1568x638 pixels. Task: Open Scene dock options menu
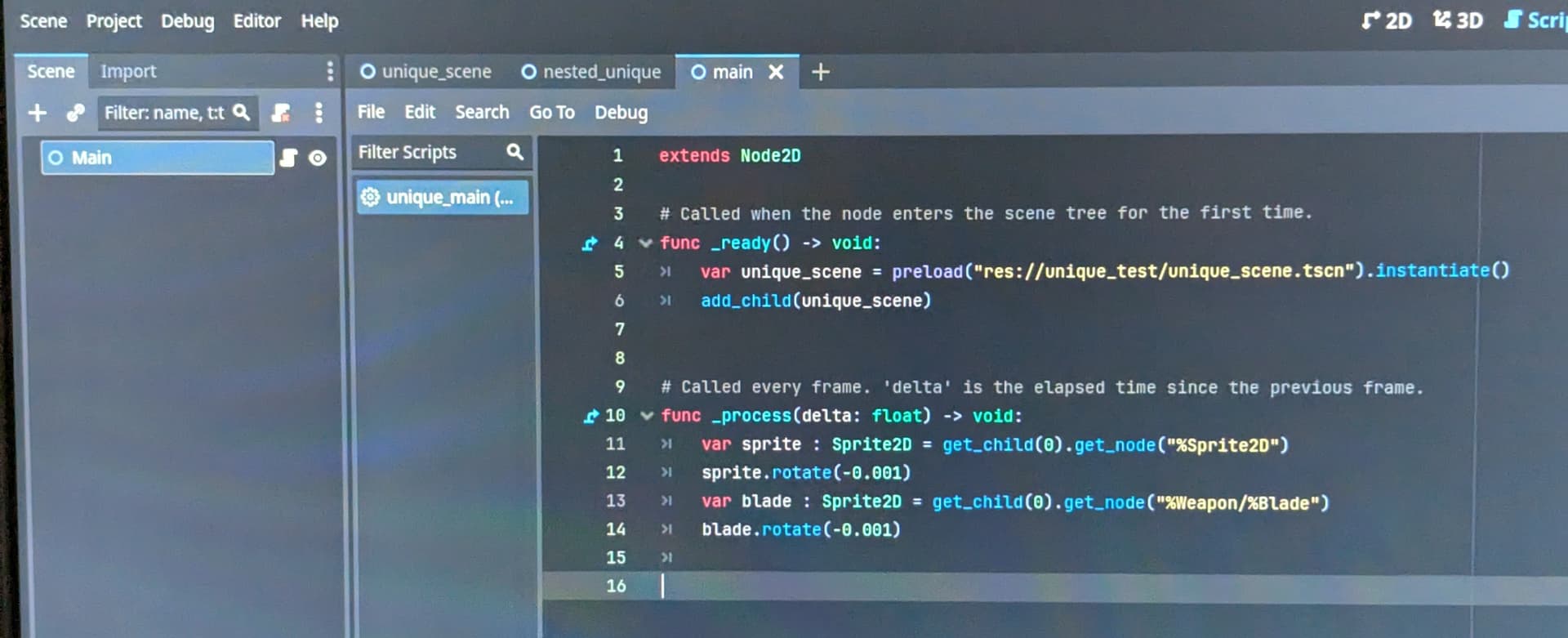point(330,71)
